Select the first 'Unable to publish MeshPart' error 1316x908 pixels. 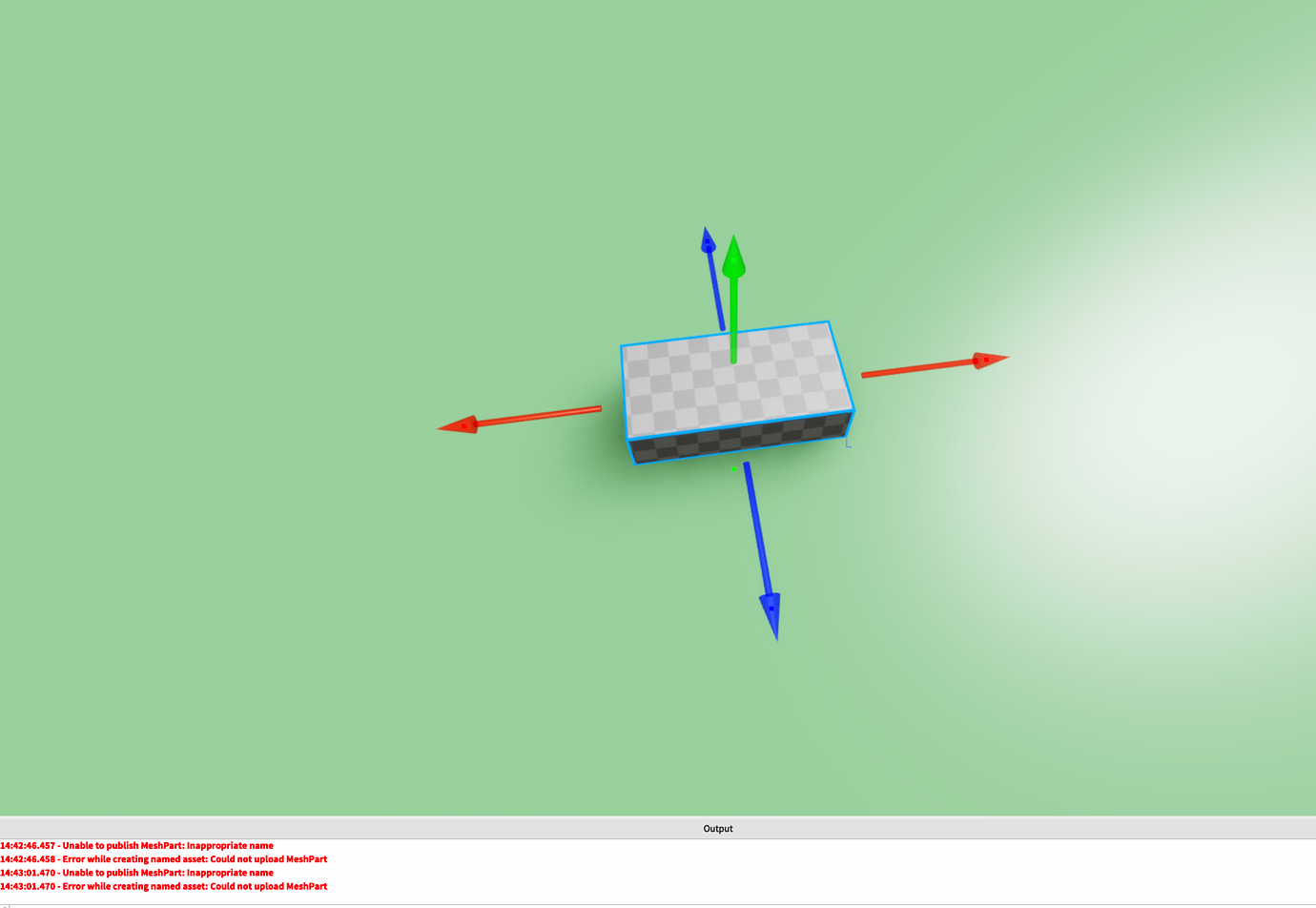point(136,845)
